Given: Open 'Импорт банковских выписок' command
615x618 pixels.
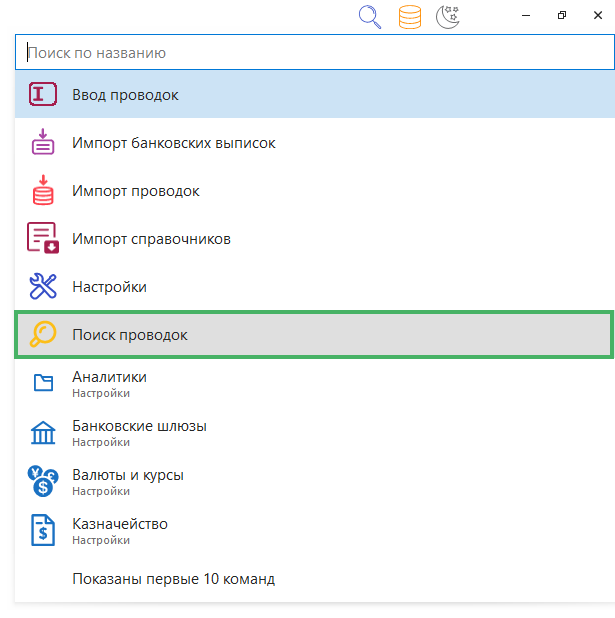Looking at the screenshot, I should (x=173, y=143).
